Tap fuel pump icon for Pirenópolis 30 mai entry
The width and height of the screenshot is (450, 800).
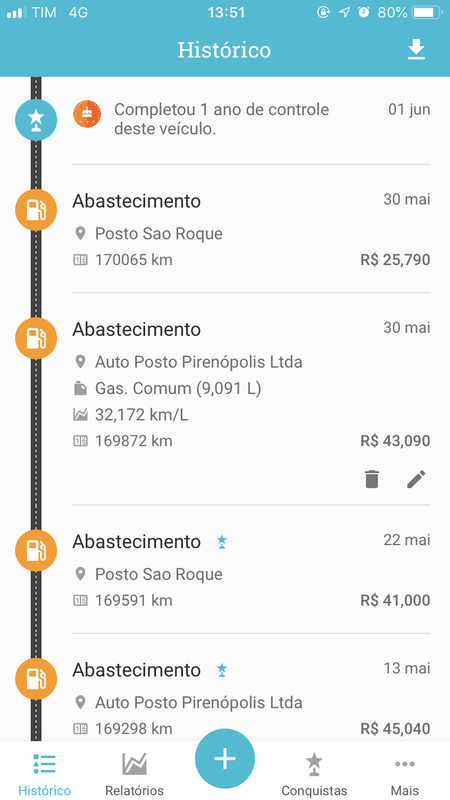[x=36, y=338]
